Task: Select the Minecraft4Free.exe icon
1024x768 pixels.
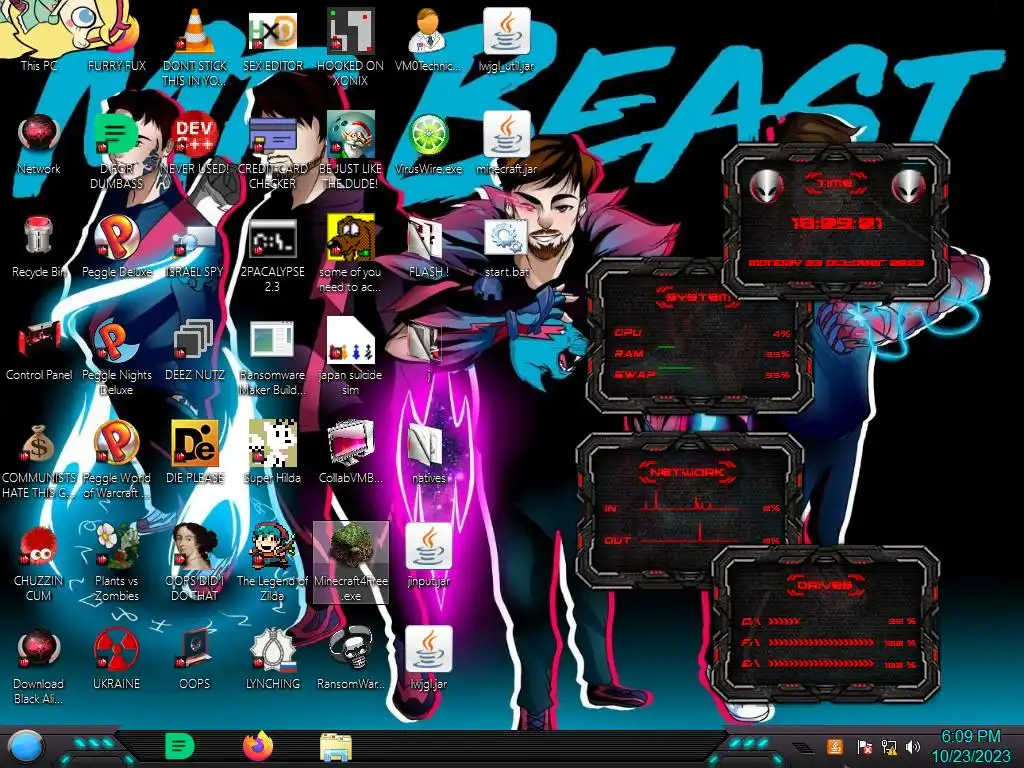Action: coord(351,563)
